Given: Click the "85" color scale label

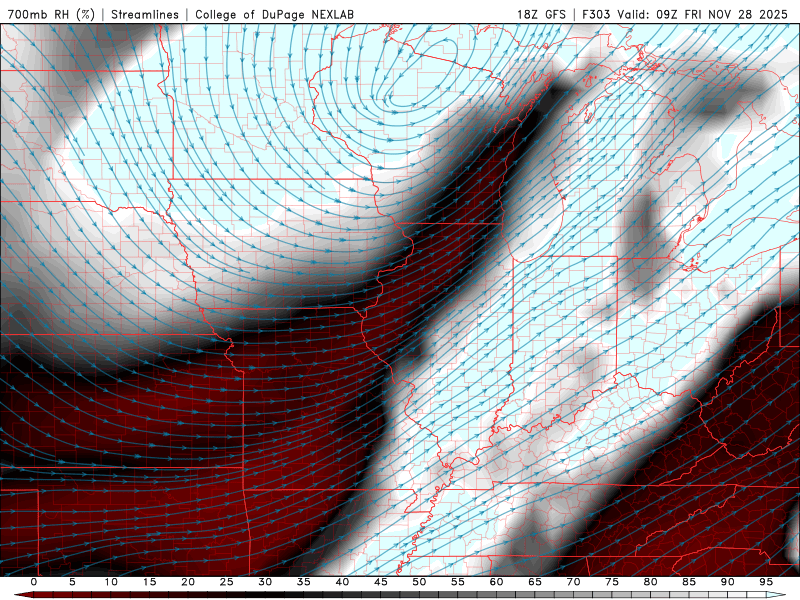Looking at the screenshot, I should 689,582.
